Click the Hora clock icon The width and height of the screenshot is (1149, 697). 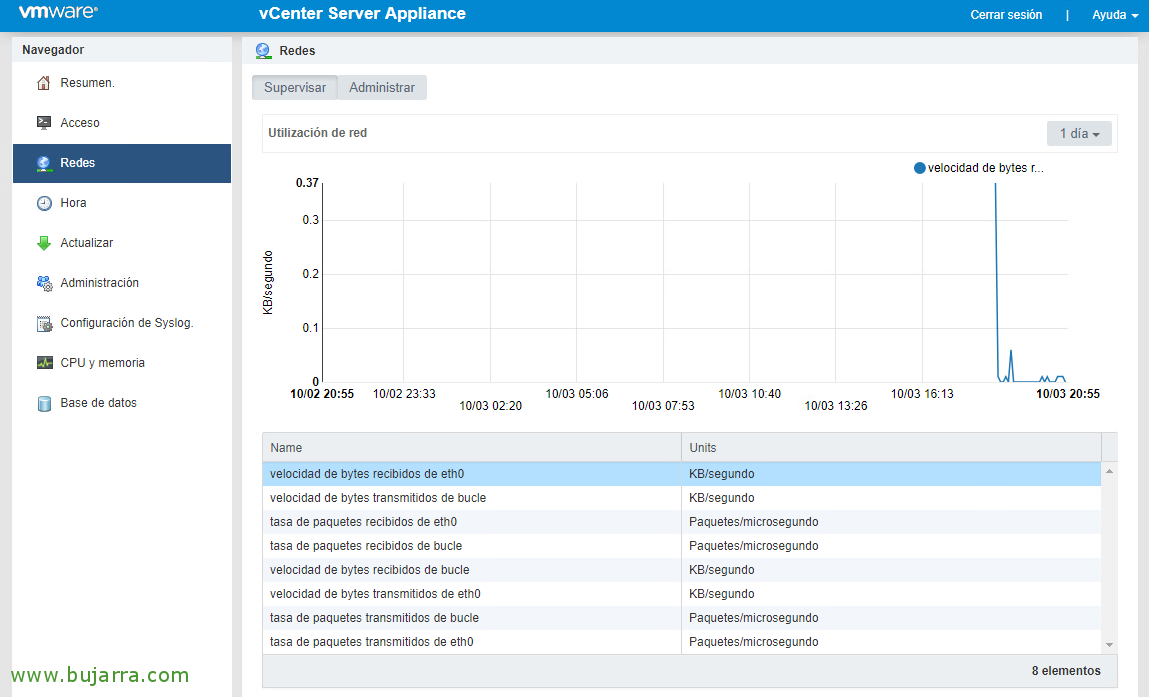pyautogui.click(x=44, y=203)
